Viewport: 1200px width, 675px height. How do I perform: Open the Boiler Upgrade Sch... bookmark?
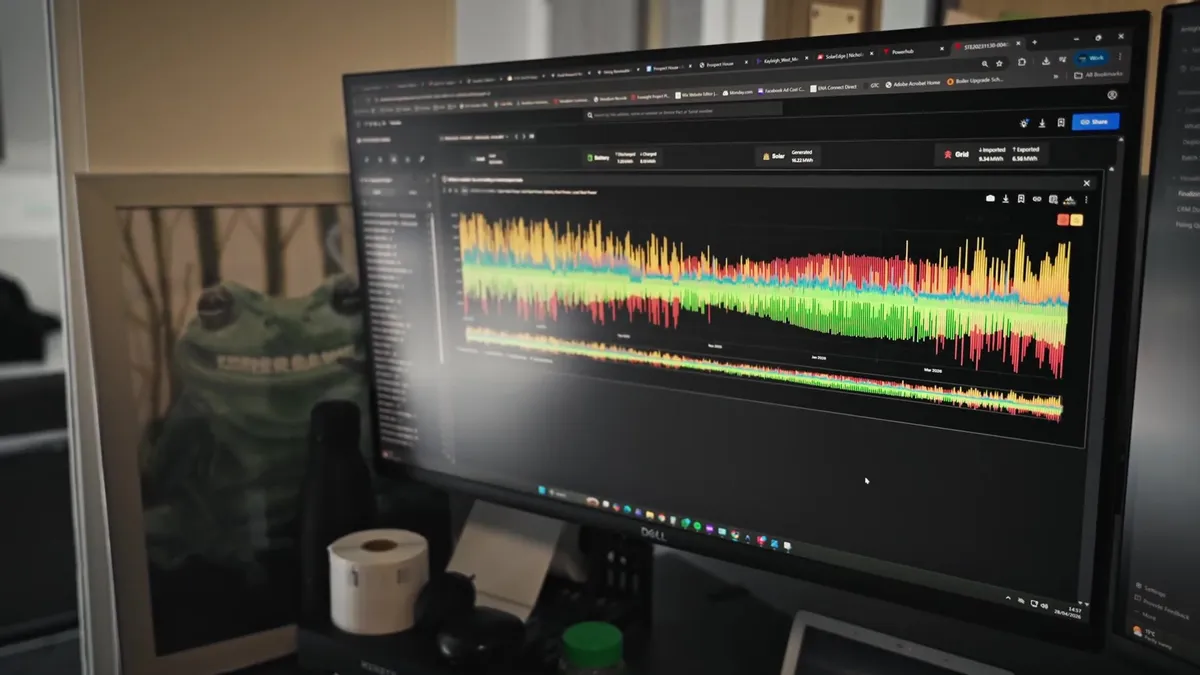(x=975, y=80)
